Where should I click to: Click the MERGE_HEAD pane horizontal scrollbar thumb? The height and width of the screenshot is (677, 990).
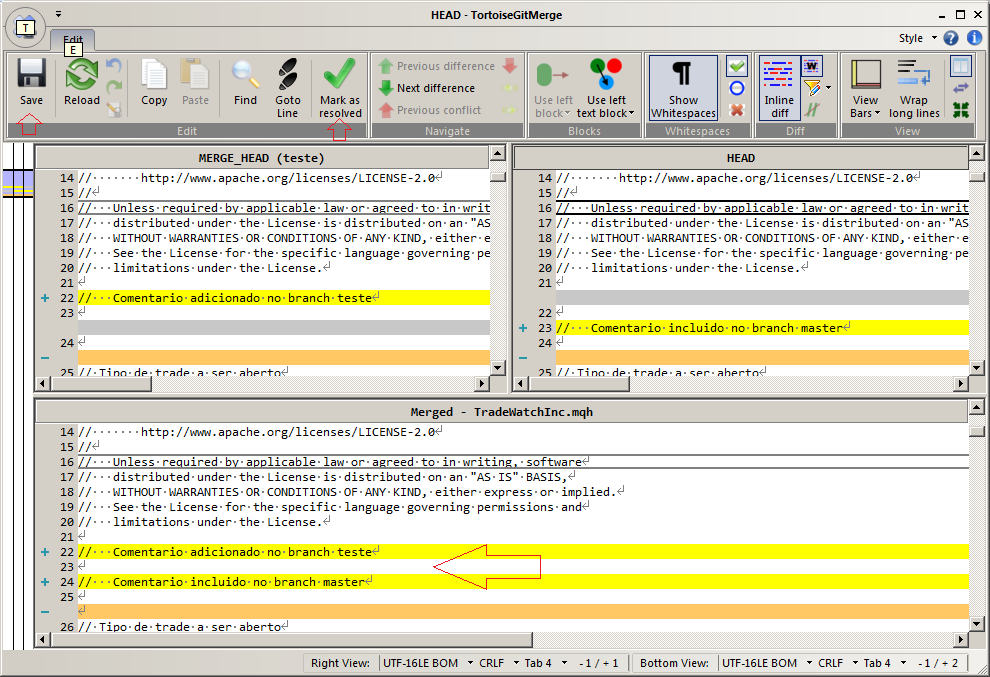click(x=100, y=383)
